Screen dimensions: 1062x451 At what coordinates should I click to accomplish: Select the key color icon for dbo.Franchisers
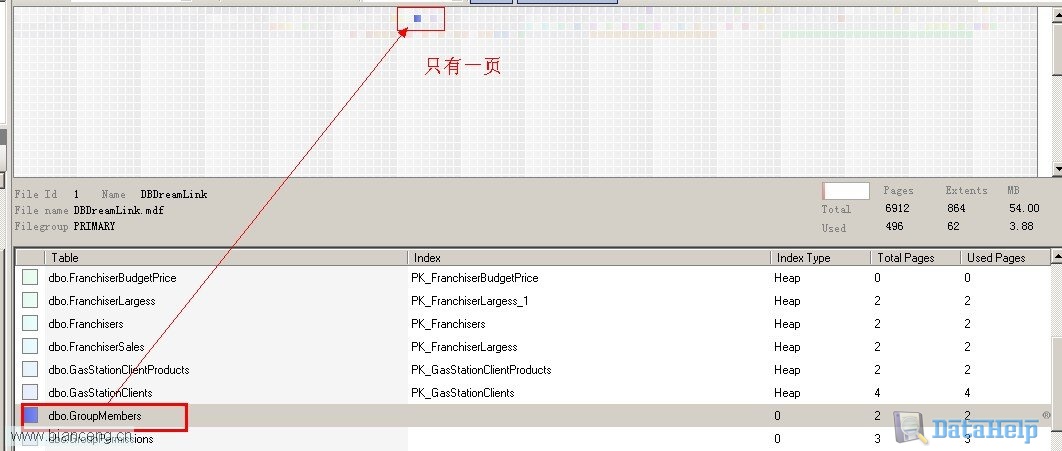coord(30,324)
